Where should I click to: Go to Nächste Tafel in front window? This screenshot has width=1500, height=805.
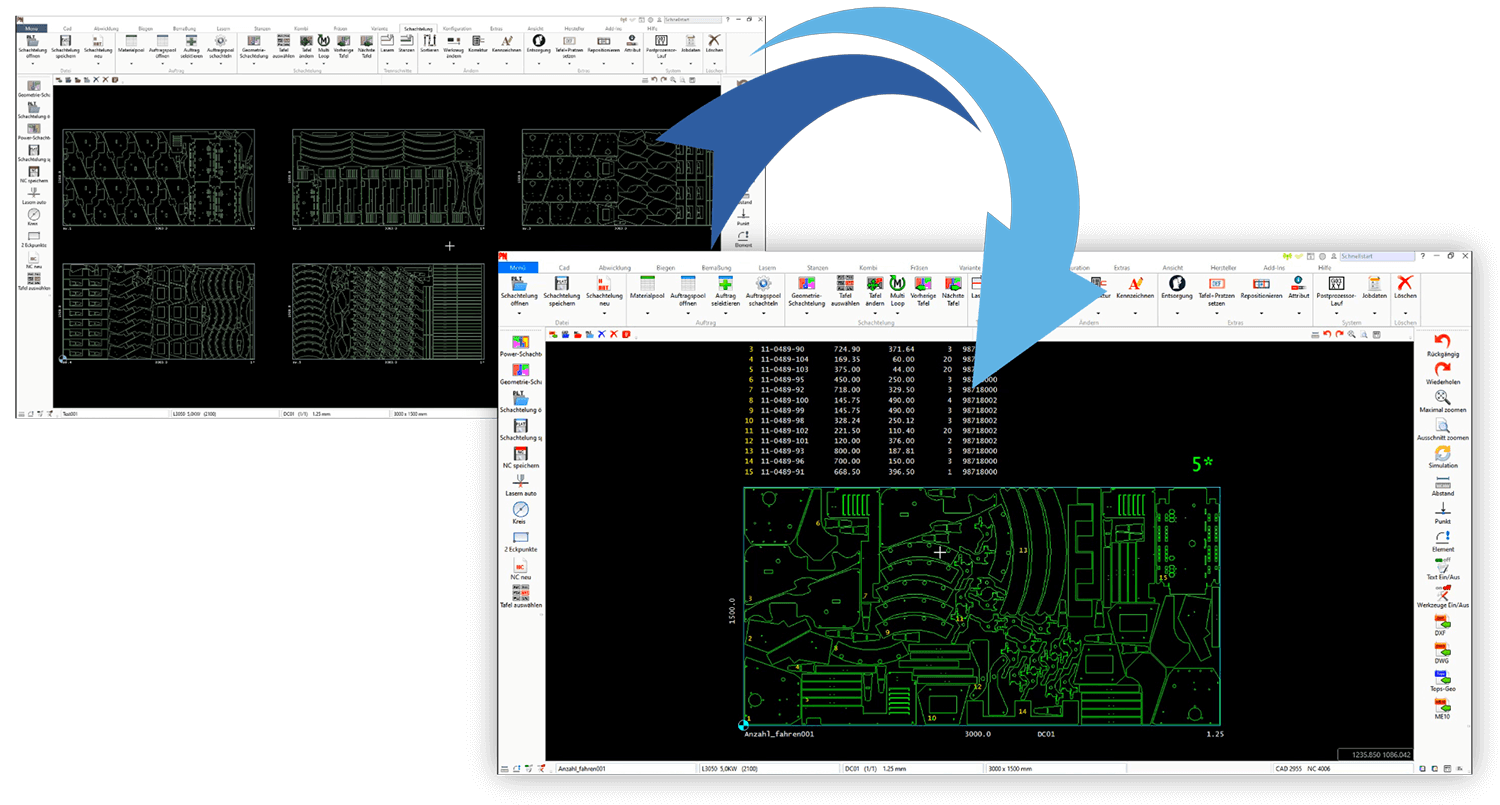tap(952, 291)
